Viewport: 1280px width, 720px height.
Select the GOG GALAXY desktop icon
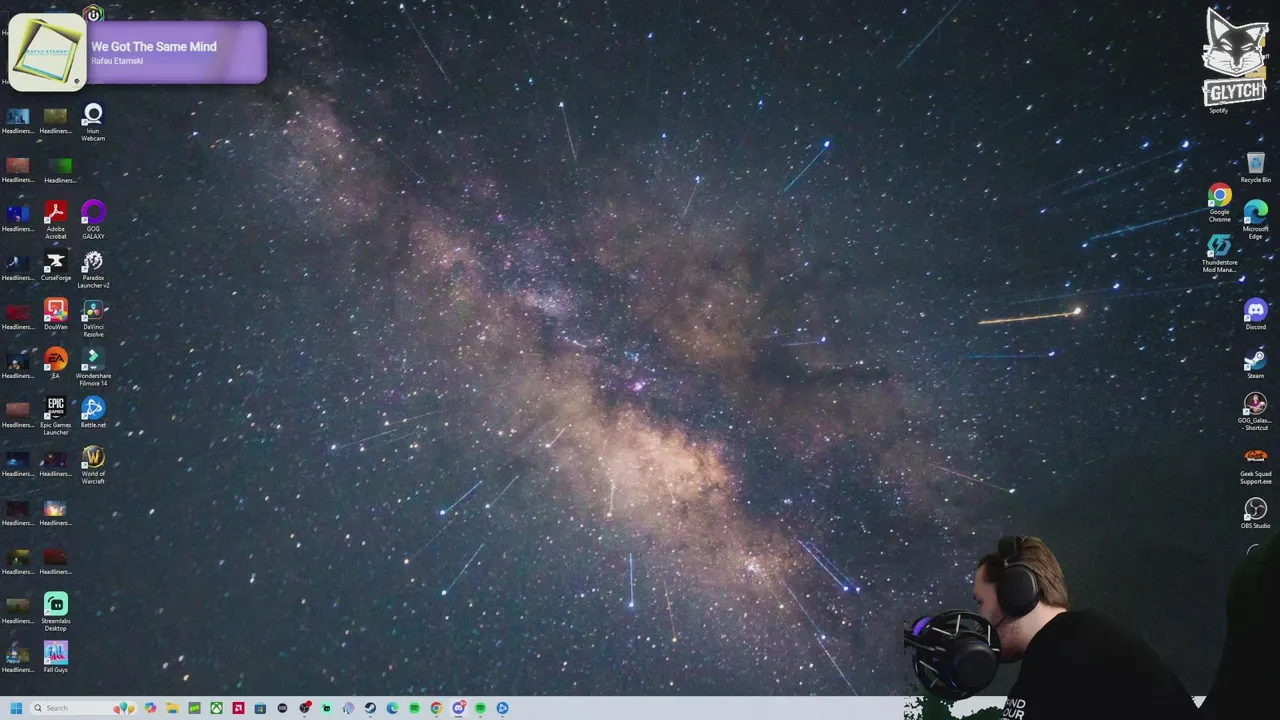(93, 220)
